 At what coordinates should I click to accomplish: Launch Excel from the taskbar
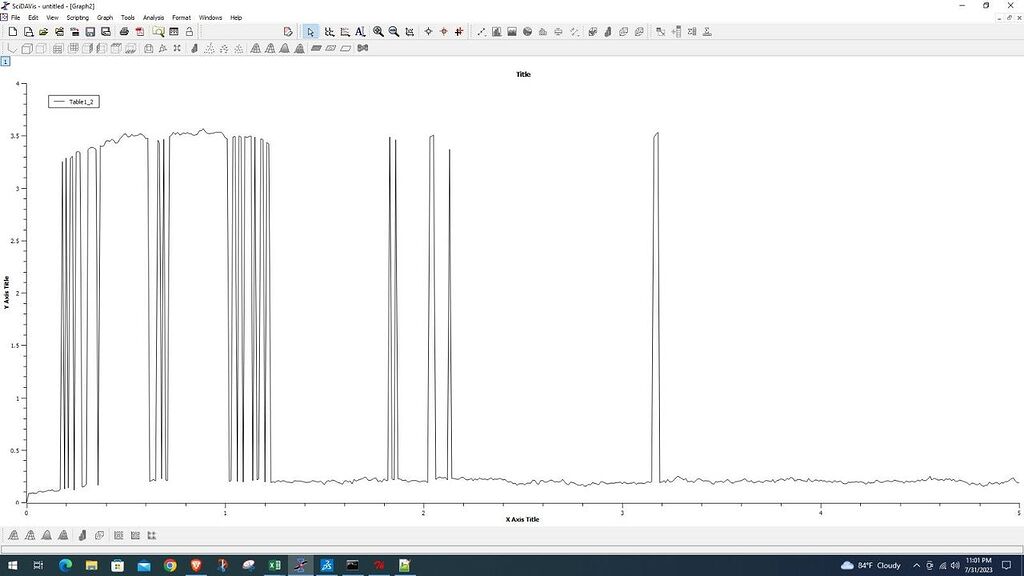click(x=273, y=565)
